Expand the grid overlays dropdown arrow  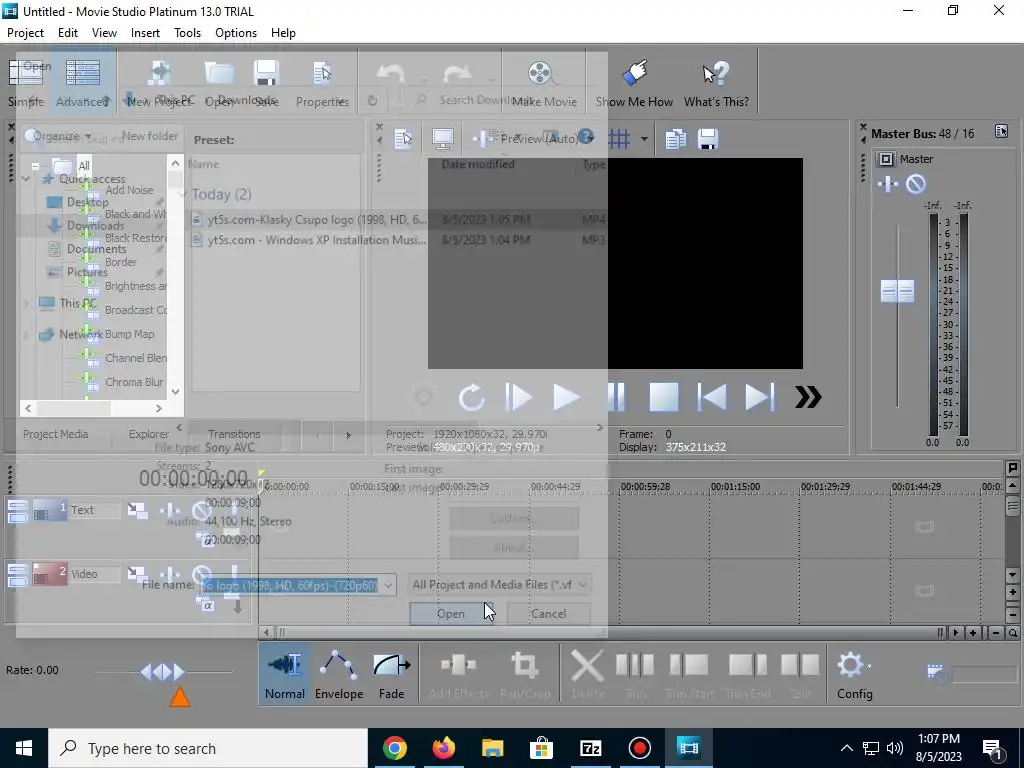click(644, 138)
